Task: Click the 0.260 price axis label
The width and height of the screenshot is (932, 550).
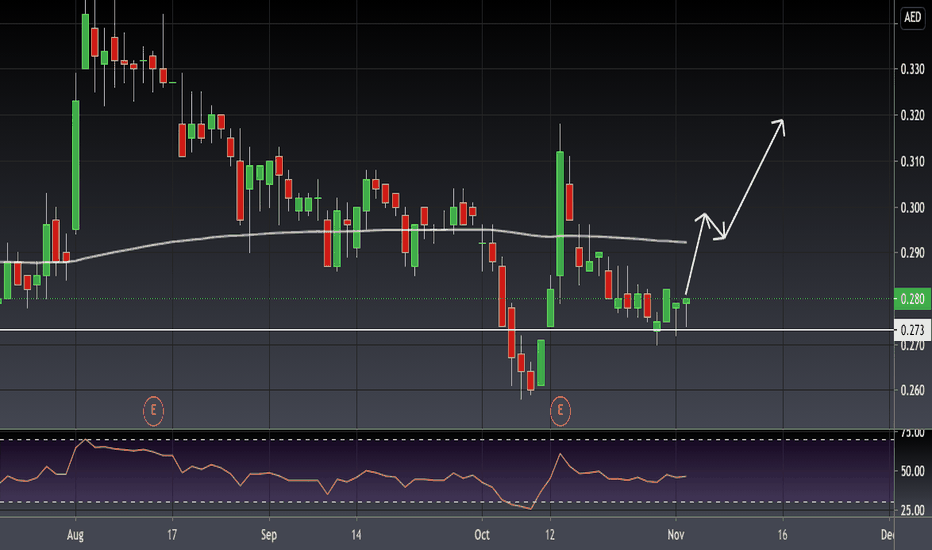Action: tap(912, 391)
